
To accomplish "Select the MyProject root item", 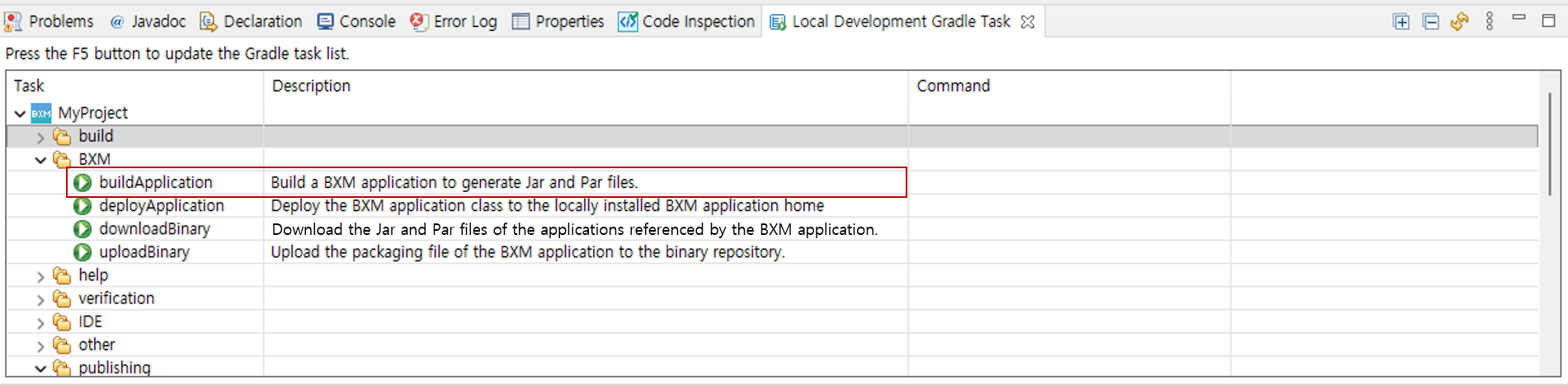I will pos(93,113).
